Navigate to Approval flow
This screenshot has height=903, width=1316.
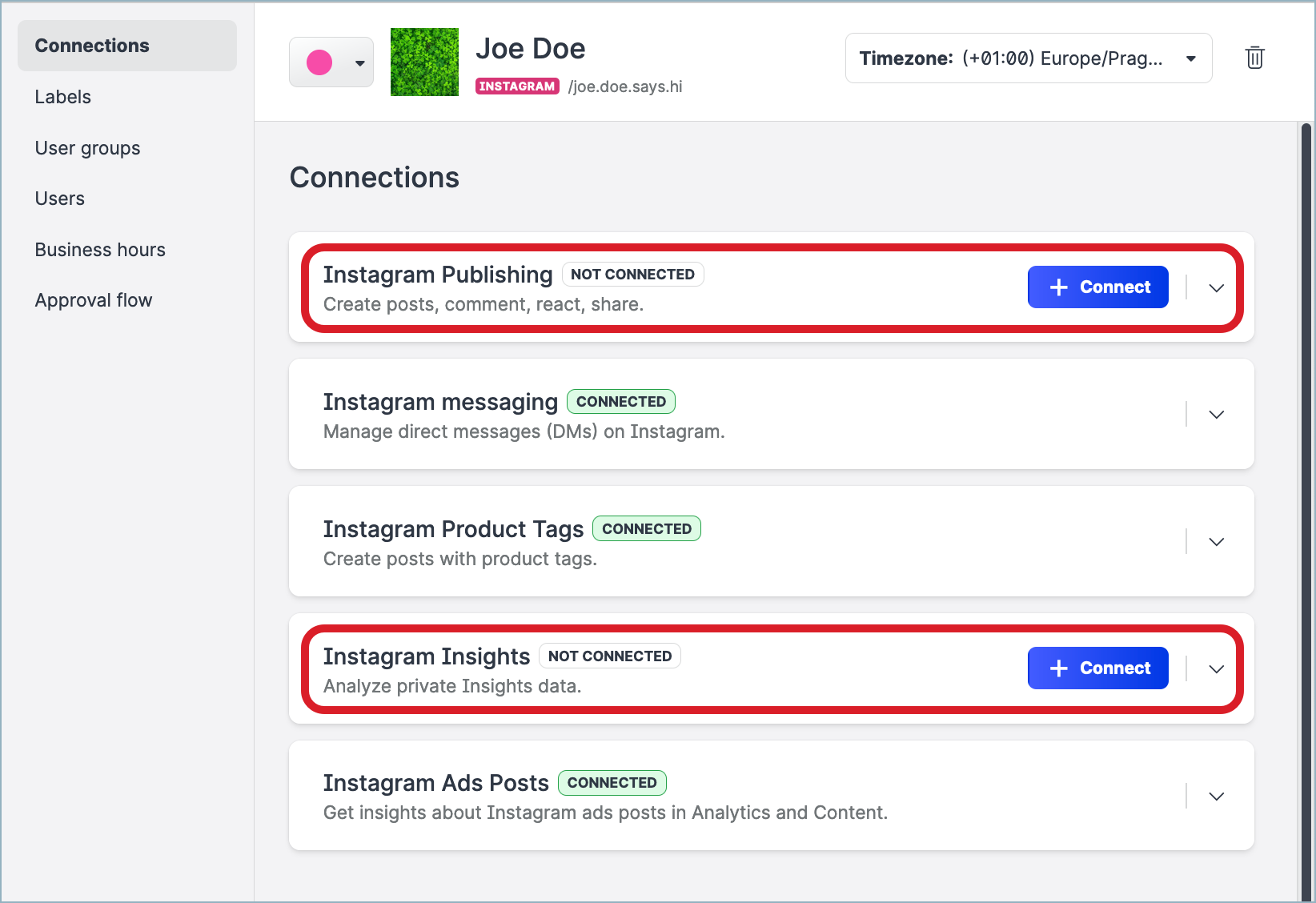(94, 300)
